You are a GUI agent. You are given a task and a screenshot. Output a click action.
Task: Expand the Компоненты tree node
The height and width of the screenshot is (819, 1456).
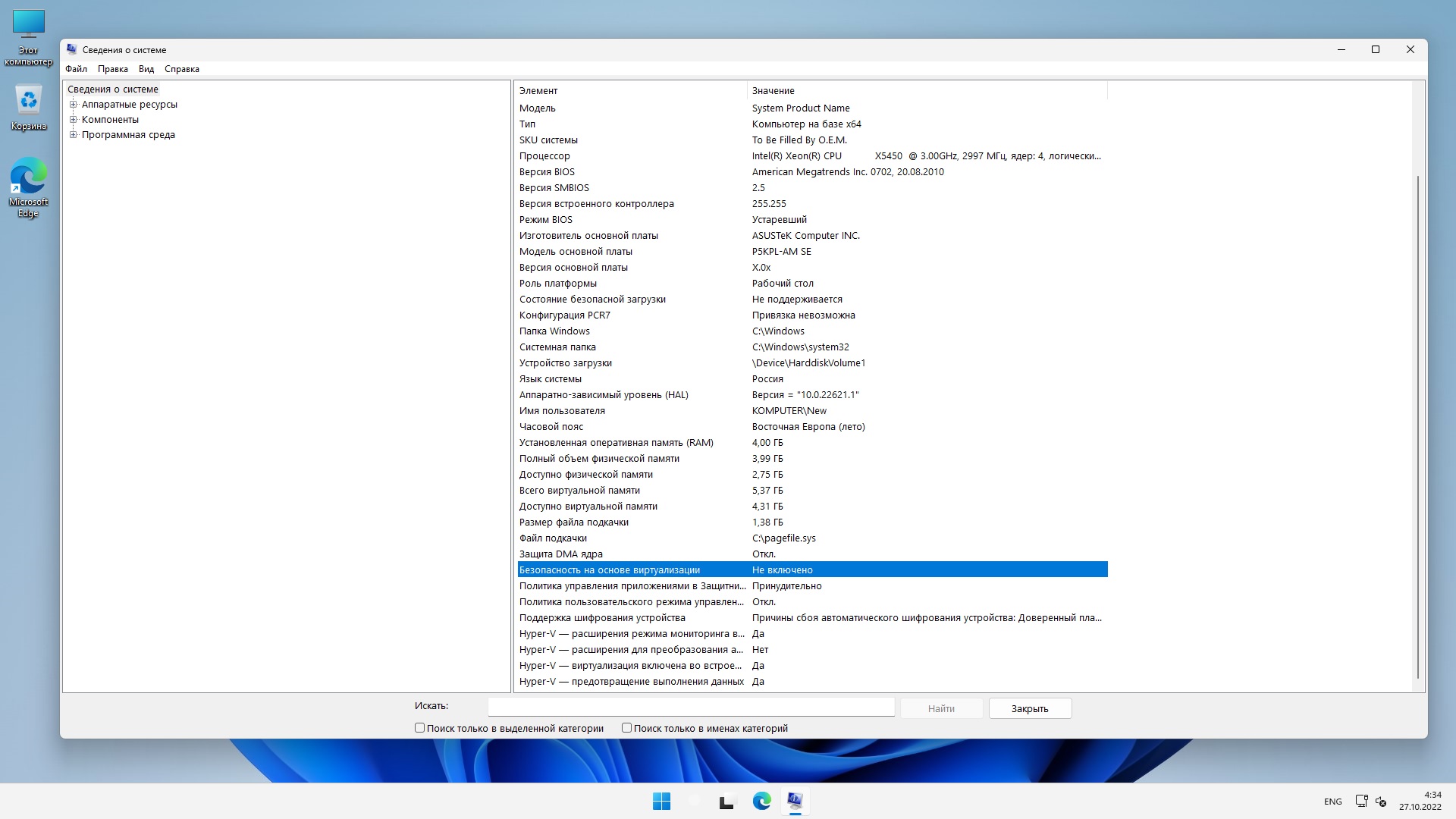74,120
